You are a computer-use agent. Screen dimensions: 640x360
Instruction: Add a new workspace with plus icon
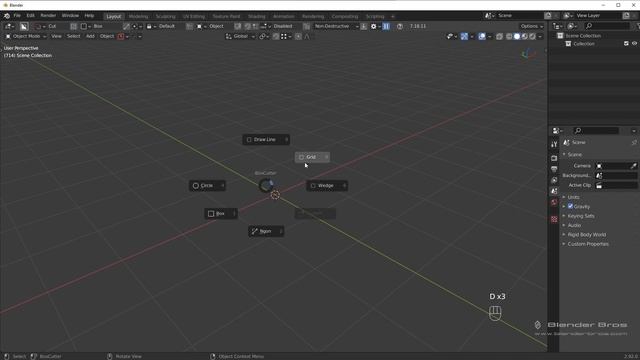tap(393, 16)
